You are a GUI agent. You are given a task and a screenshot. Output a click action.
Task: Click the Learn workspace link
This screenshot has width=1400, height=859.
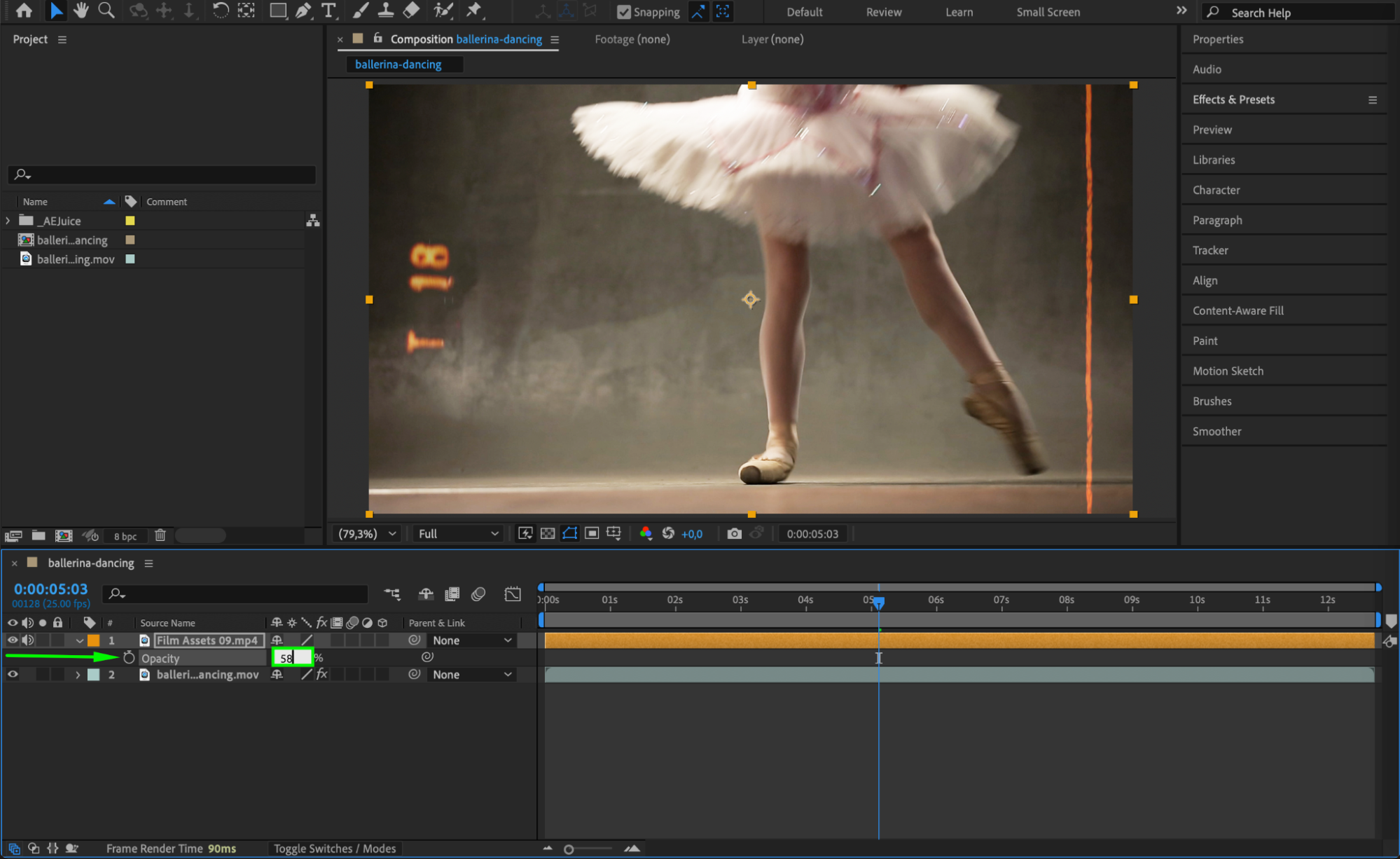point(959,12)
